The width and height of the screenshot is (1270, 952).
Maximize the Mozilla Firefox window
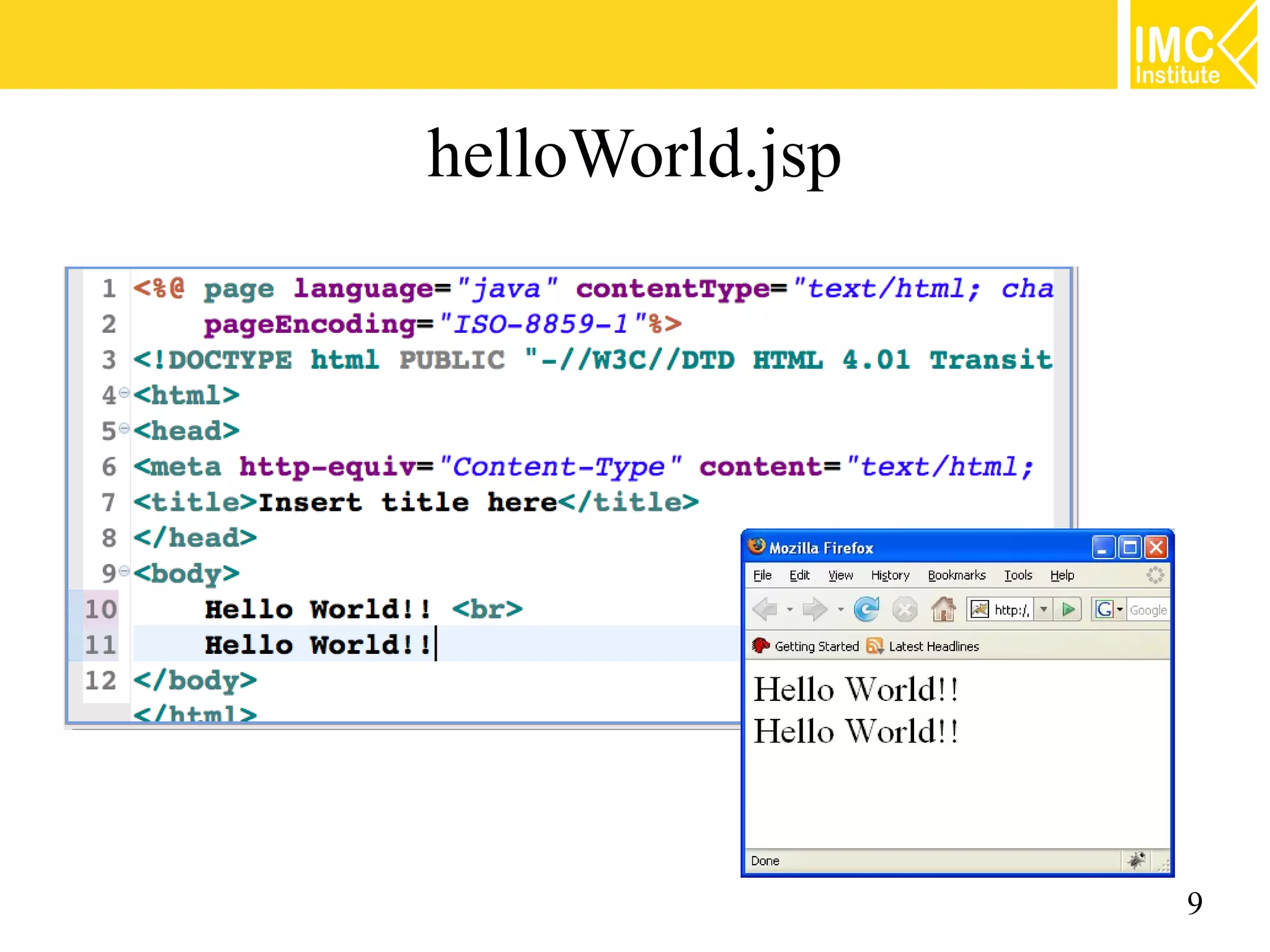[1130, 547]
